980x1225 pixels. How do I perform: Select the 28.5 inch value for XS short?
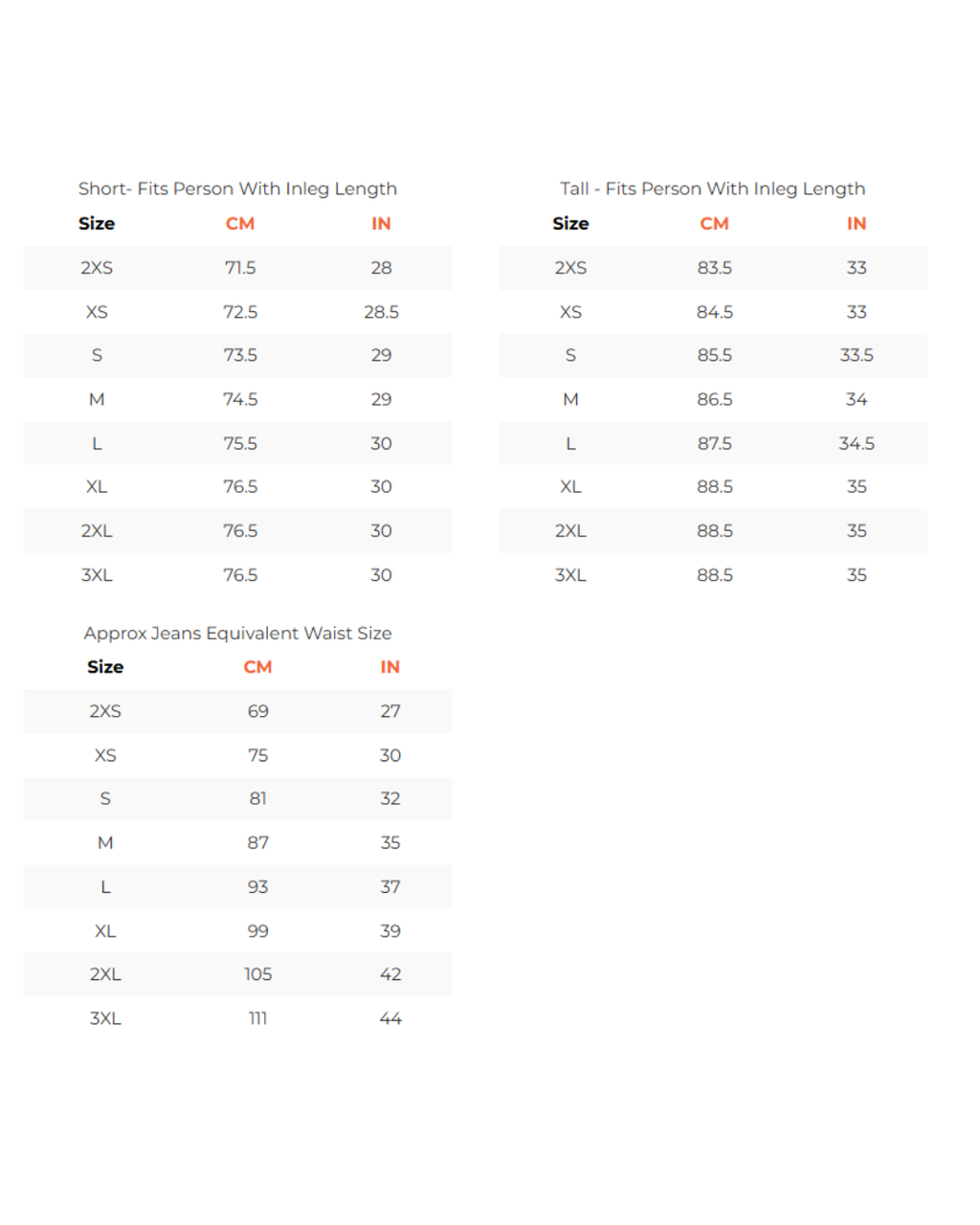pos(381,312)
